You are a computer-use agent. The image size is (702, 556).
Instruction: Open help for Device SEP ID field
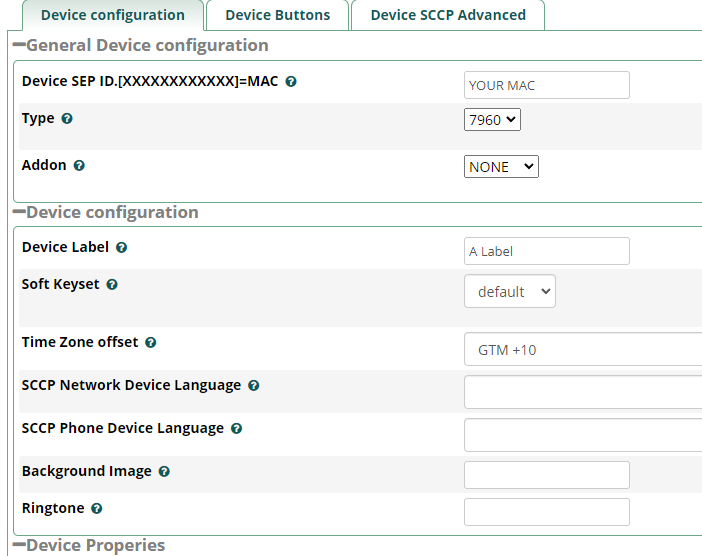tap(291, 81)
